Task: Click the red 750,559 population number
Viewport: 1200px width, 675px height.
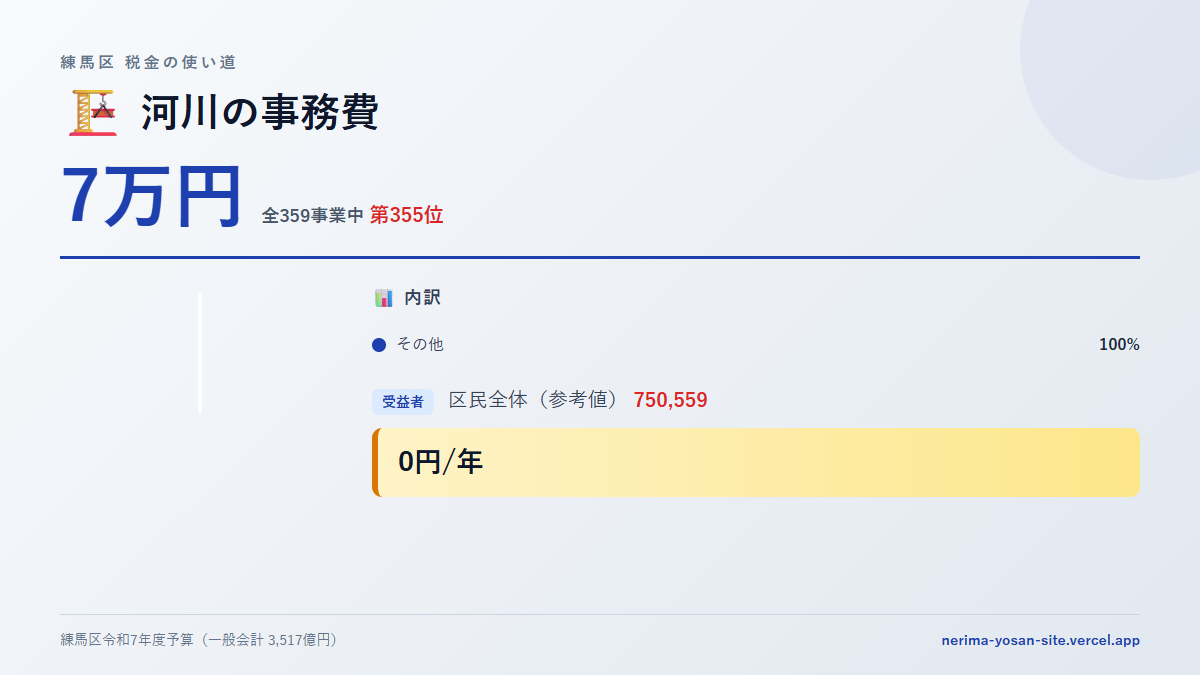Action: pos(670,400)
